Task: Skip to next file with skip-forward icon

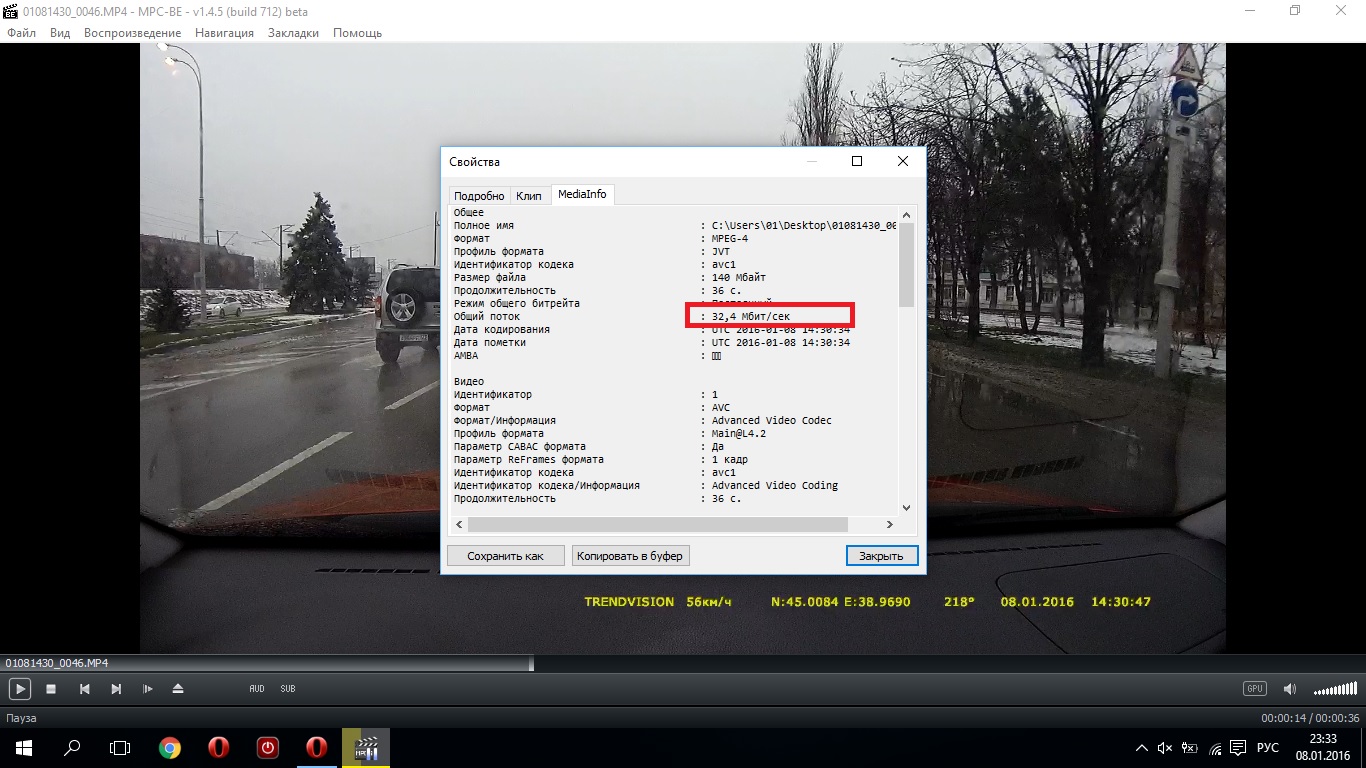Action: click(116, 689)
